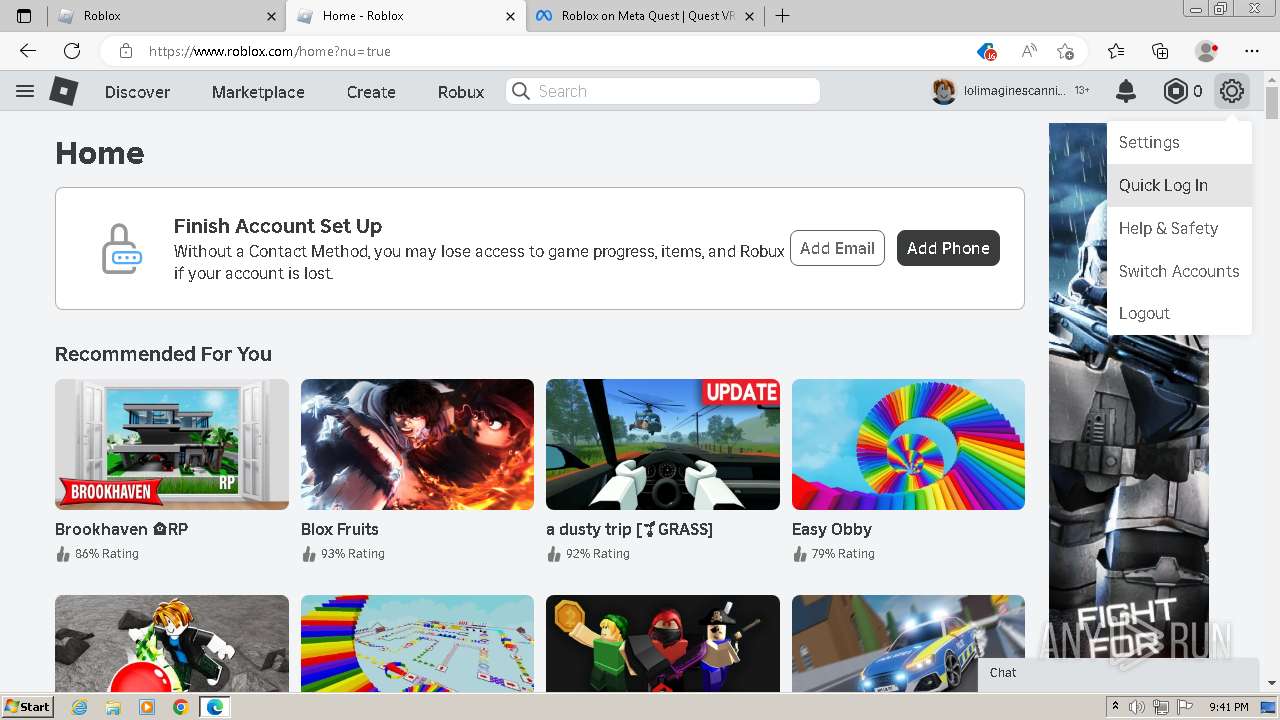This screenshot has width=1280, height=720.
Task: Click the browser address bar URL
Action: 270,51
